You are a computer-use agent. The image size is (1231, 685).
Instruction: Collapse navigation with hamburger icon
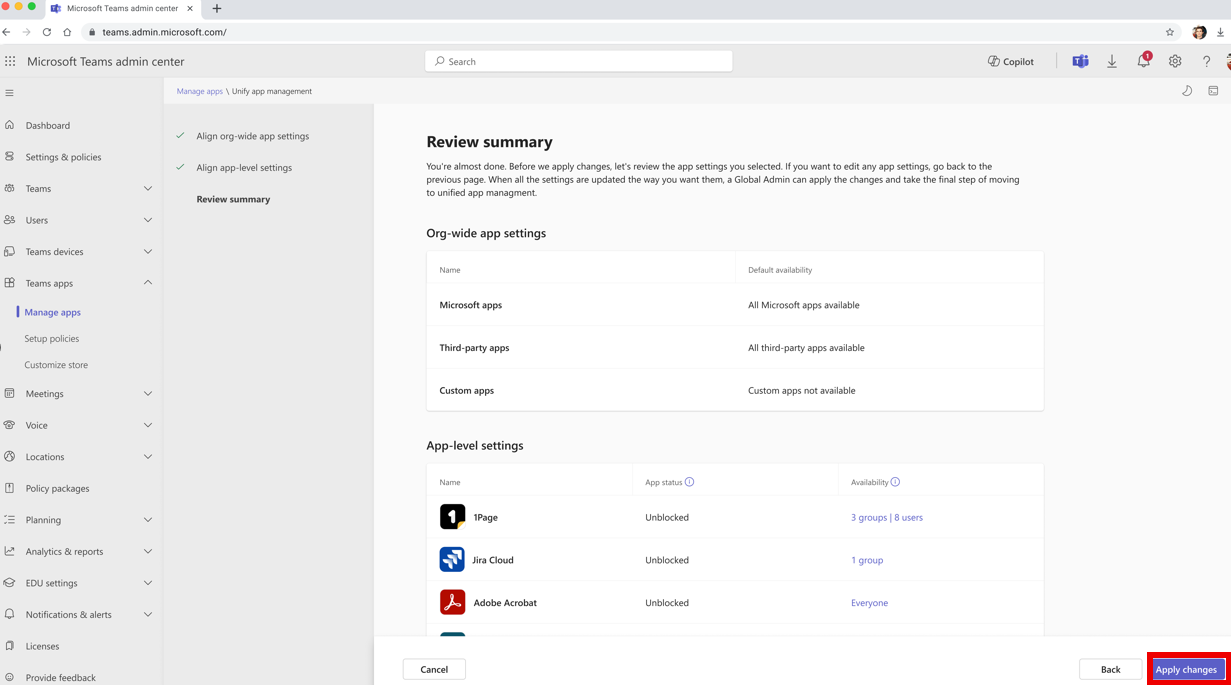point(10,93)
